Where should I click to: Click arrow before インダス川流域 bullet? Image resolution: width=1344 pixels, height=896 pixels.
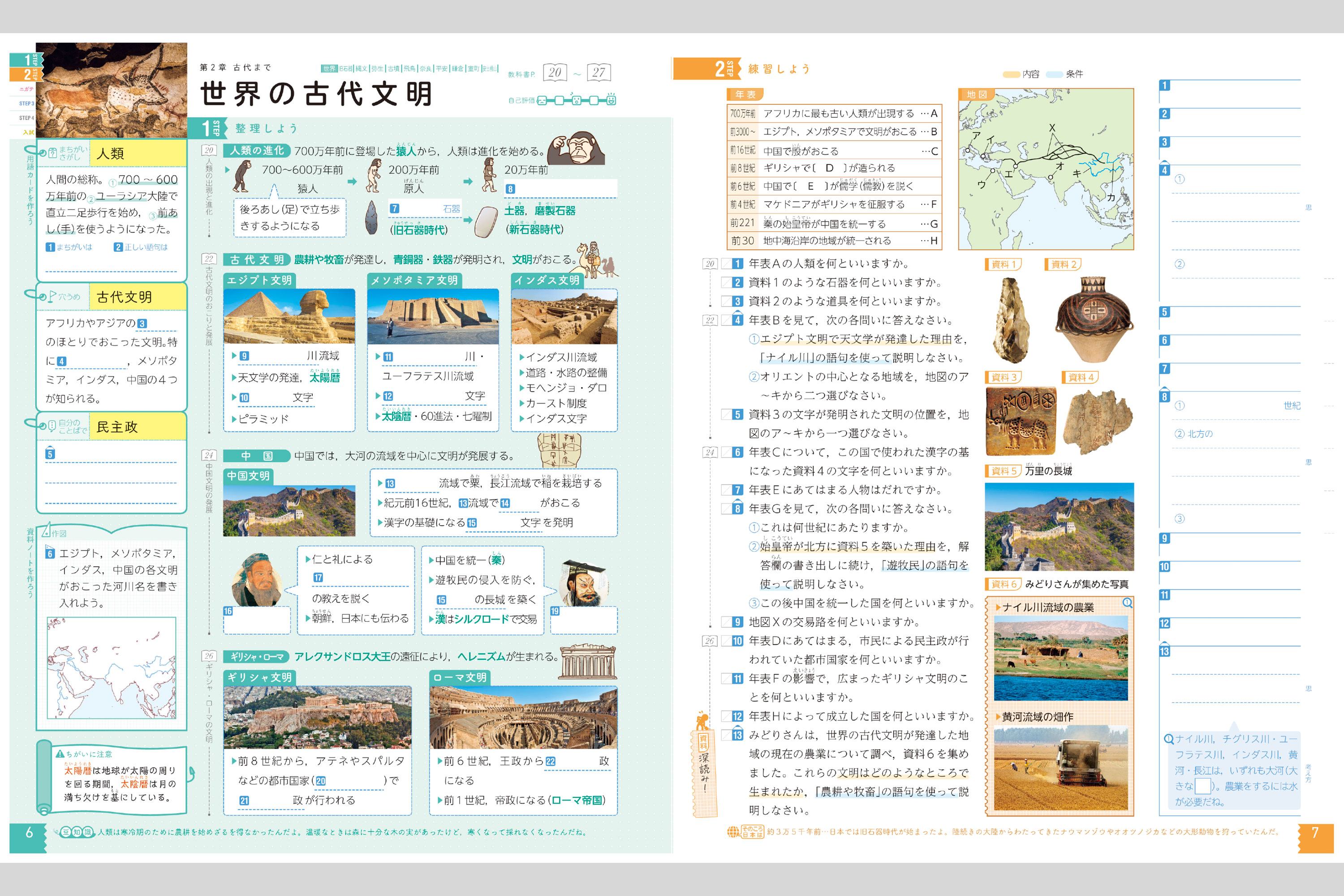521,357
